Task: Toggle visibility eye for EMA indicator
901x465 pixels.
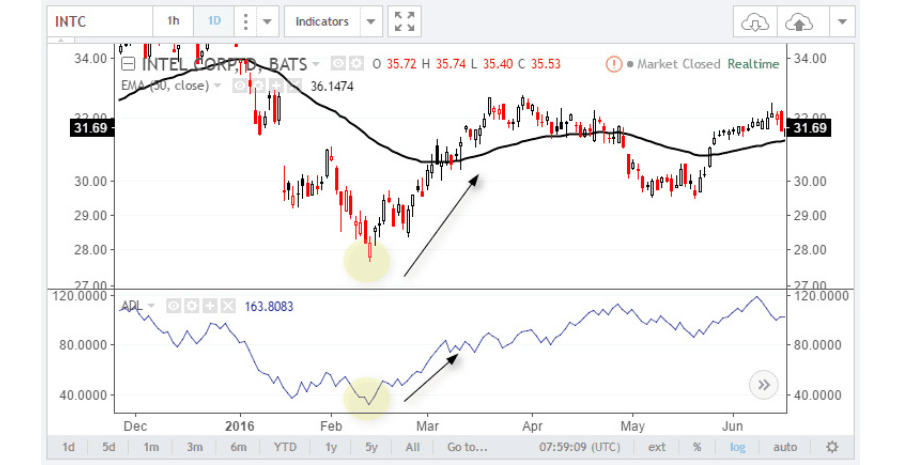Action: [x=240, y=86]
